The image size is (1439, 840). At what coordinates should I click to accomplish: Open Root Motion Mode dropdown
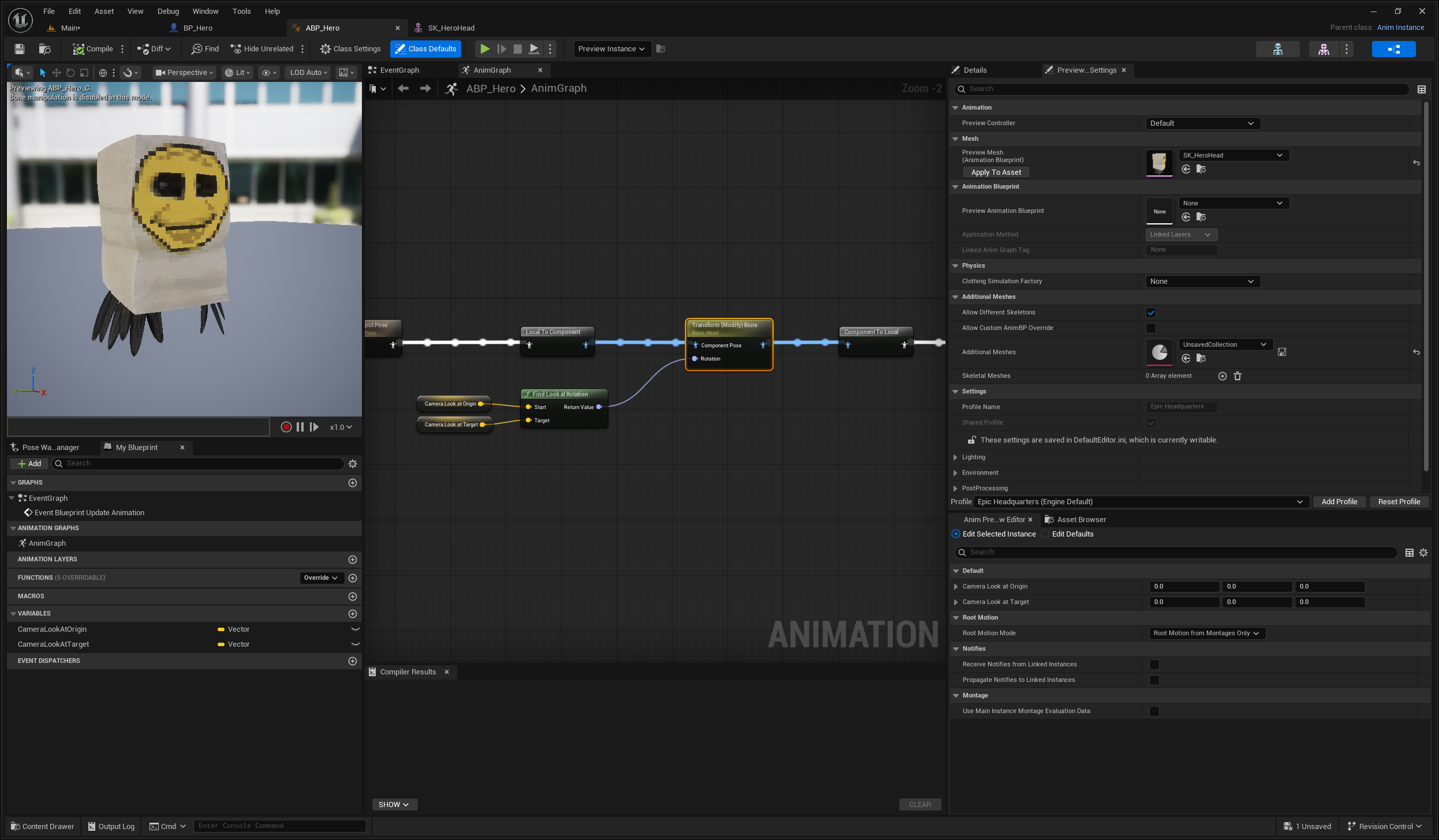pyautogui.click(x=1206, y=633)
